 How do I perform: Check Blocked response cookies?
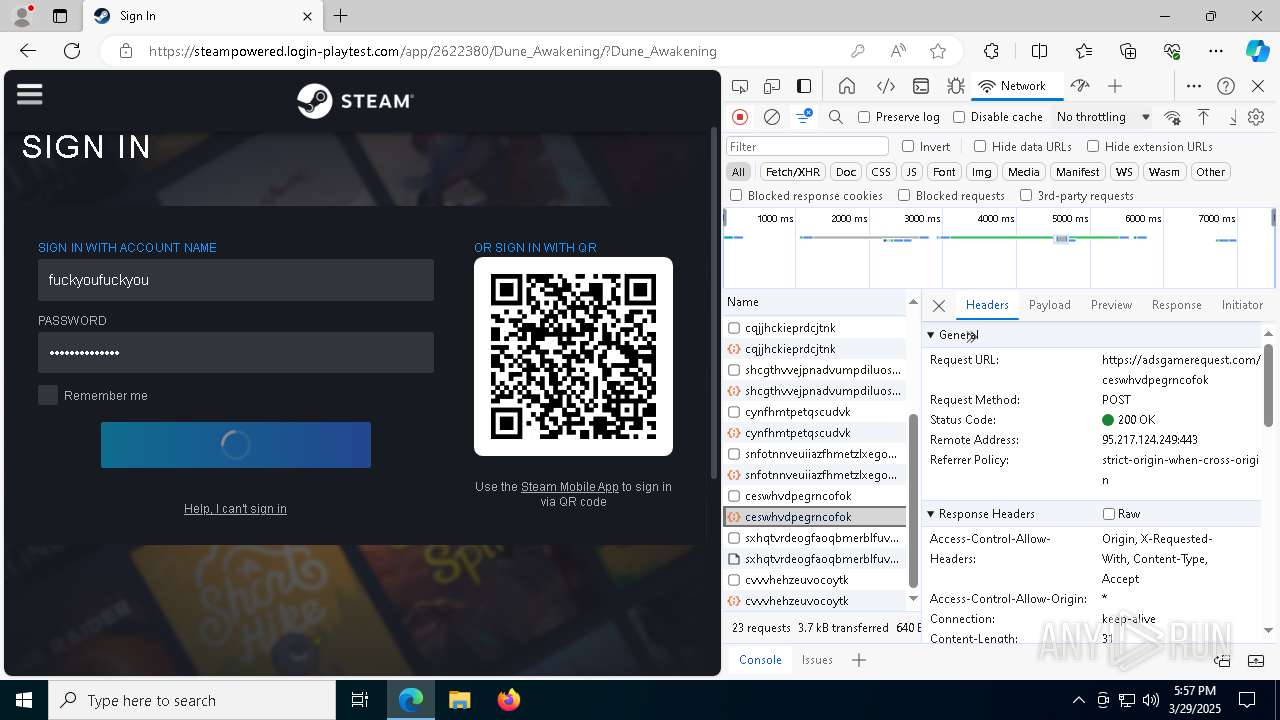pyautogui.click(x=736, y=196)
